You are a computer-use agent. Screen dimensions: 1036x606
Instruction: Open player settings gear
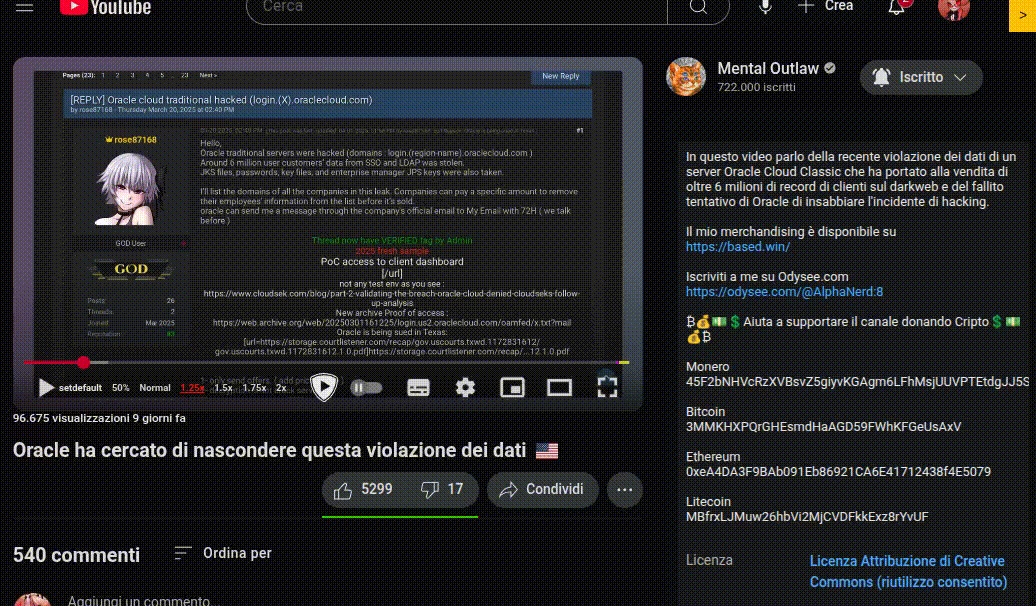coord(465,388)
